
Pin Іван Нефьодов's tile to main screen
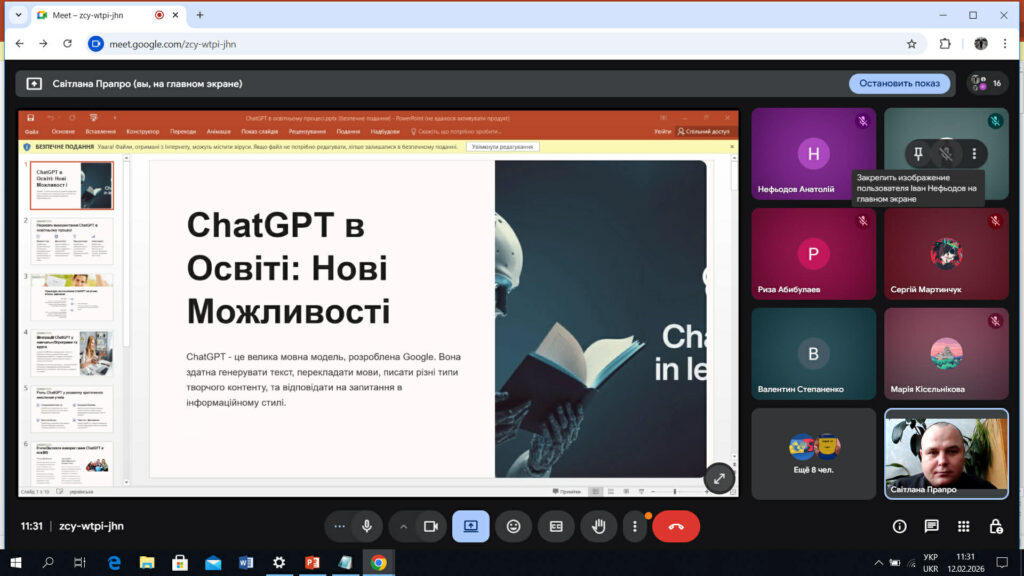[x=918, y=153]
